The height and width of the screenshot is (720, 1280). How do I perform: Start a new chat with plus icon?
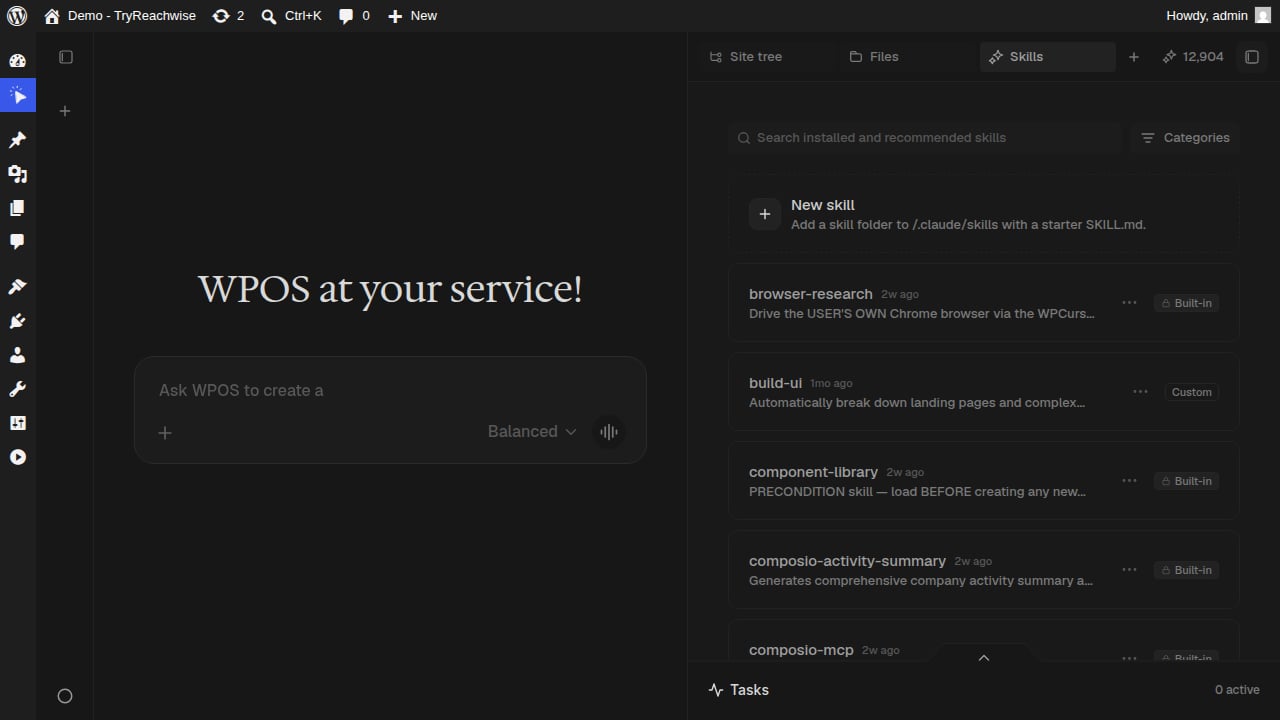tap(65, 111)
